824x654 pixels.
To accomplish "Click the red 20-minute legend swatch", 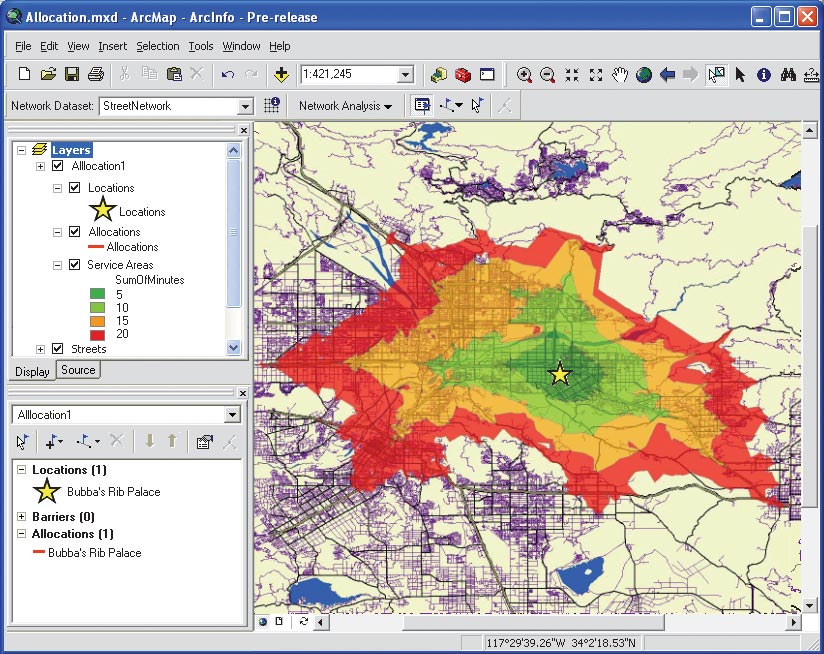I will tap(96, 334).
